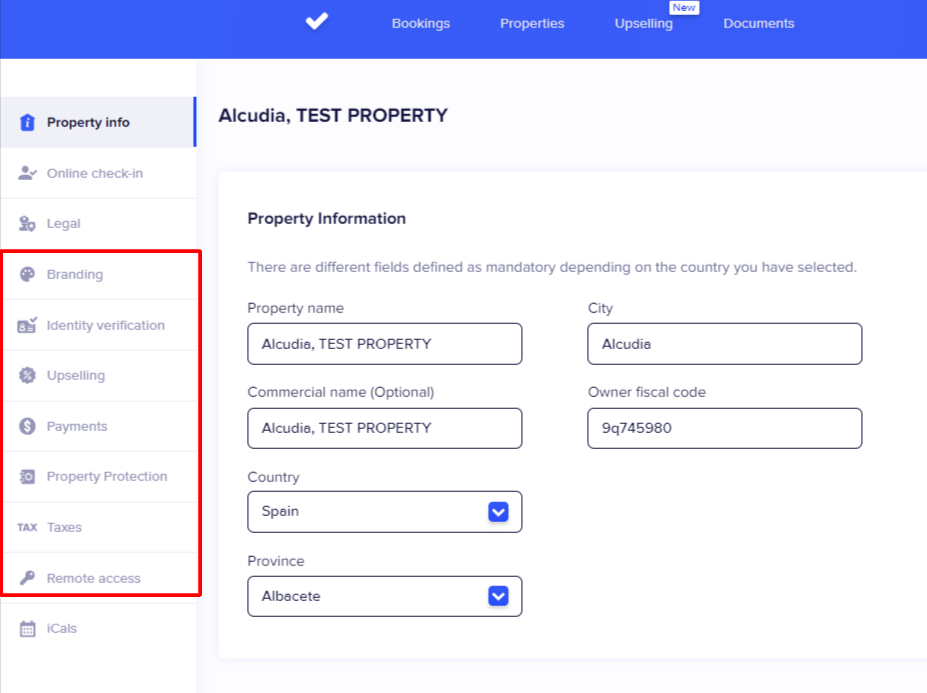Open the Documents navigation link

pos(759,23)
